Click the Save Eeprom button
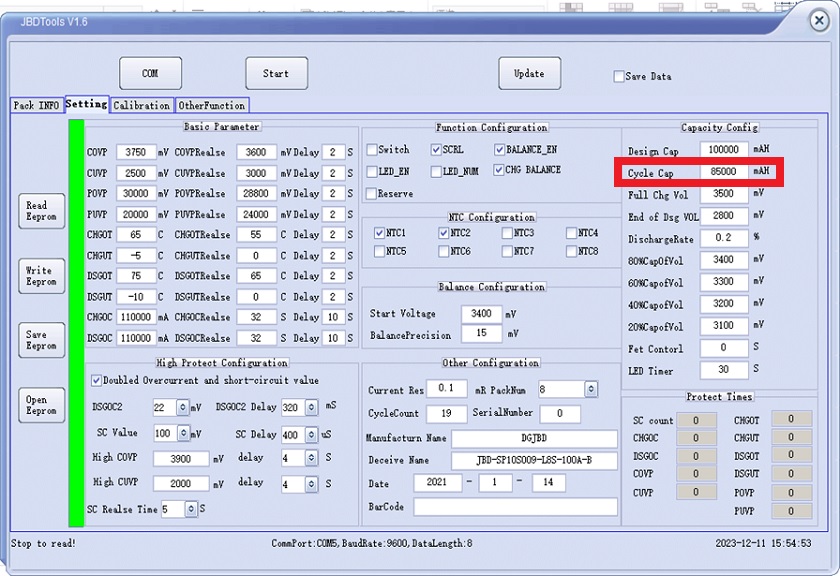 click(x=42, y=340)
